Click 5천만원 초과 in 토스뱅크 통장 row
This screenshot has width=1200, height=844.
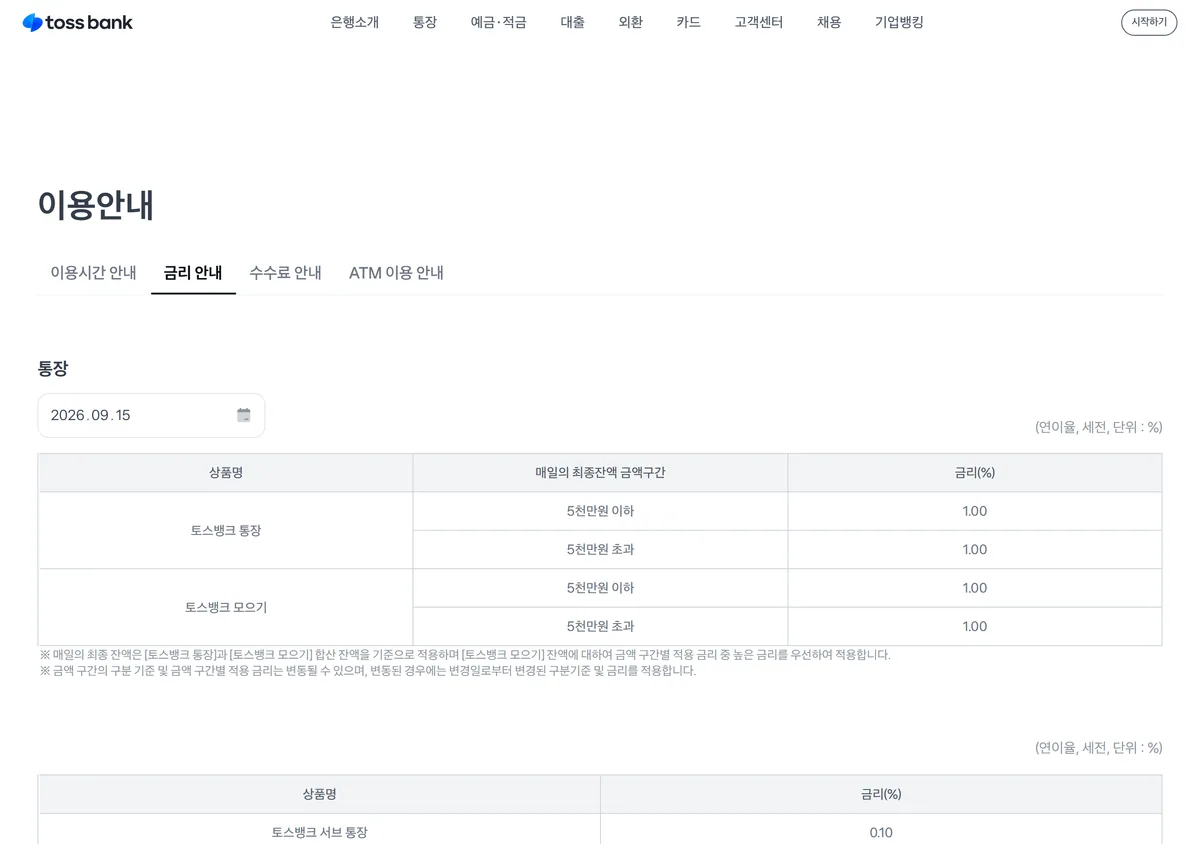click(x=600, y=549)
